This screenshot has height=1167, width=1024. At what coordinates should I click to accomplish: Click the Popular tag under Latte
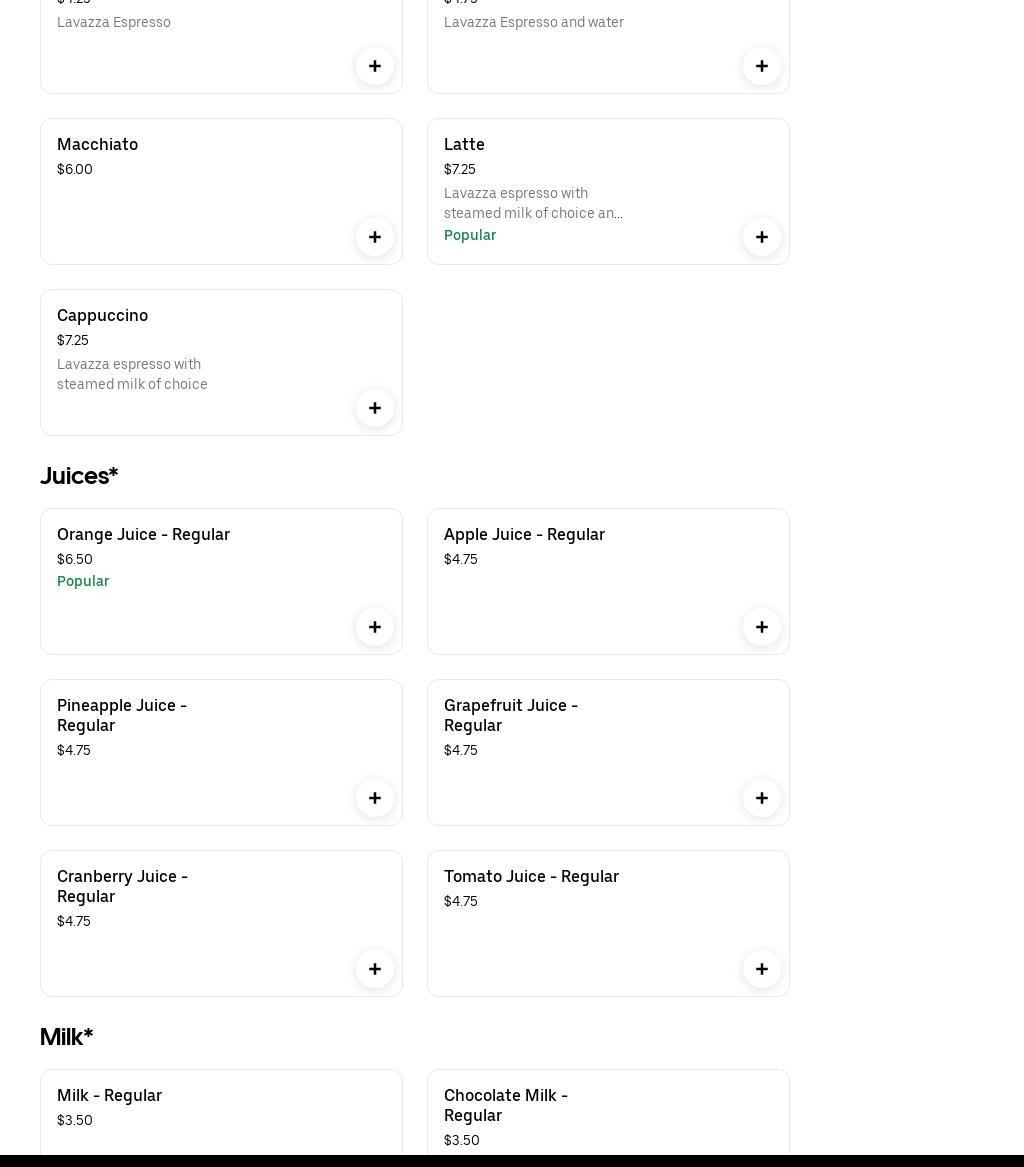470,235
